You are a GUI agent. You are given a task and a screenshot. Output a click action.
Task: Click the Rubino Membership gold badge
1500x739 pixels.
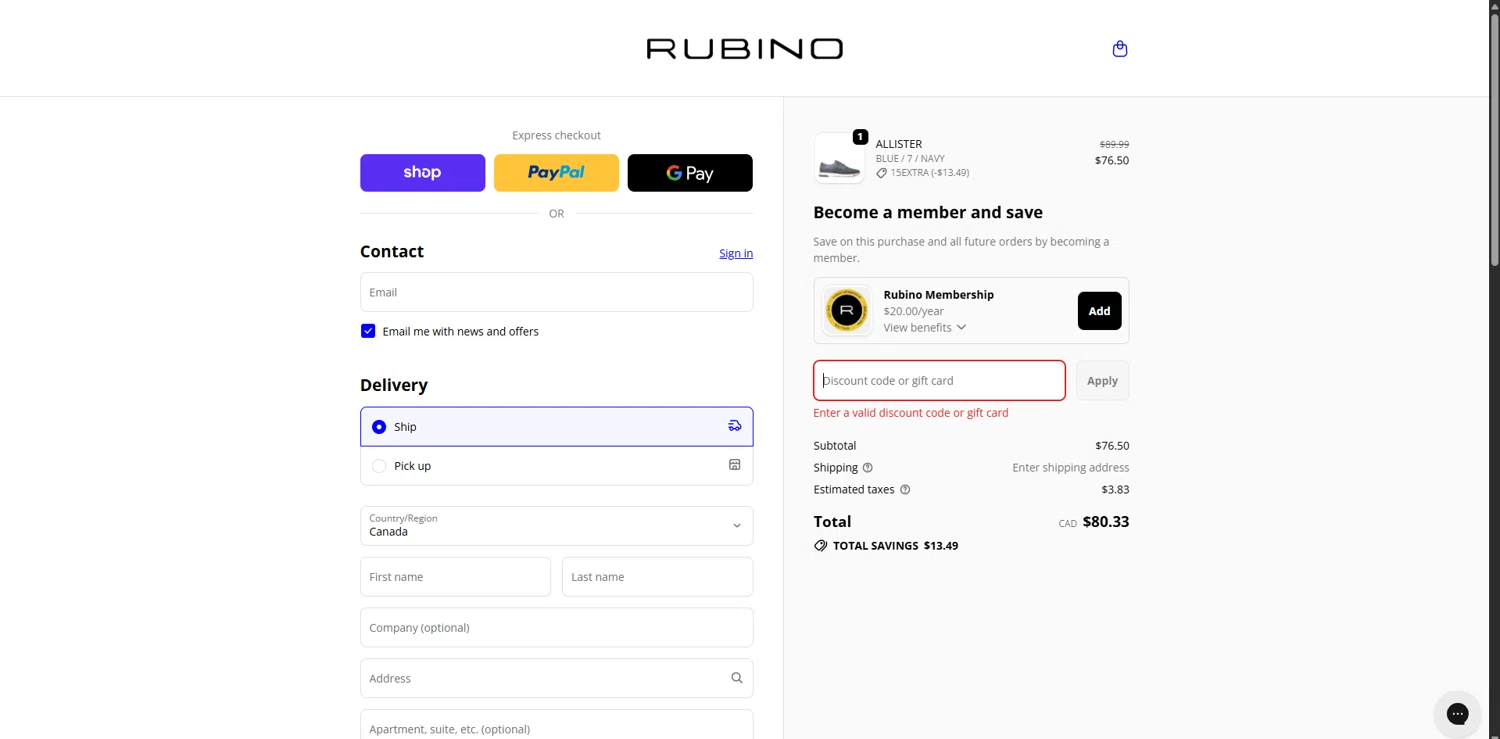(x=846, y=311)
